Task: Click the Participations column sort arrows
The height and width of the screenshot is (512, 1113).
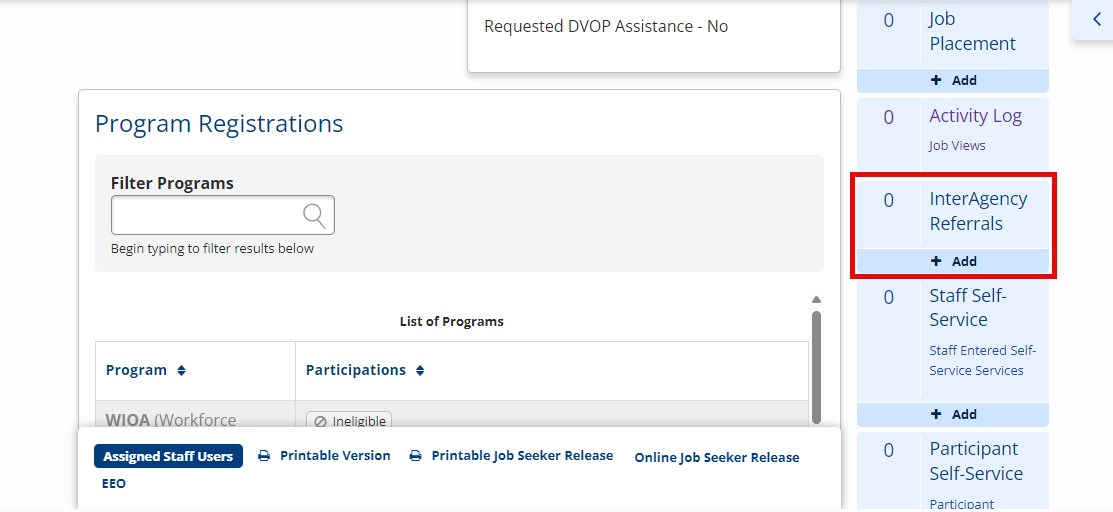Action: [420, 371]
